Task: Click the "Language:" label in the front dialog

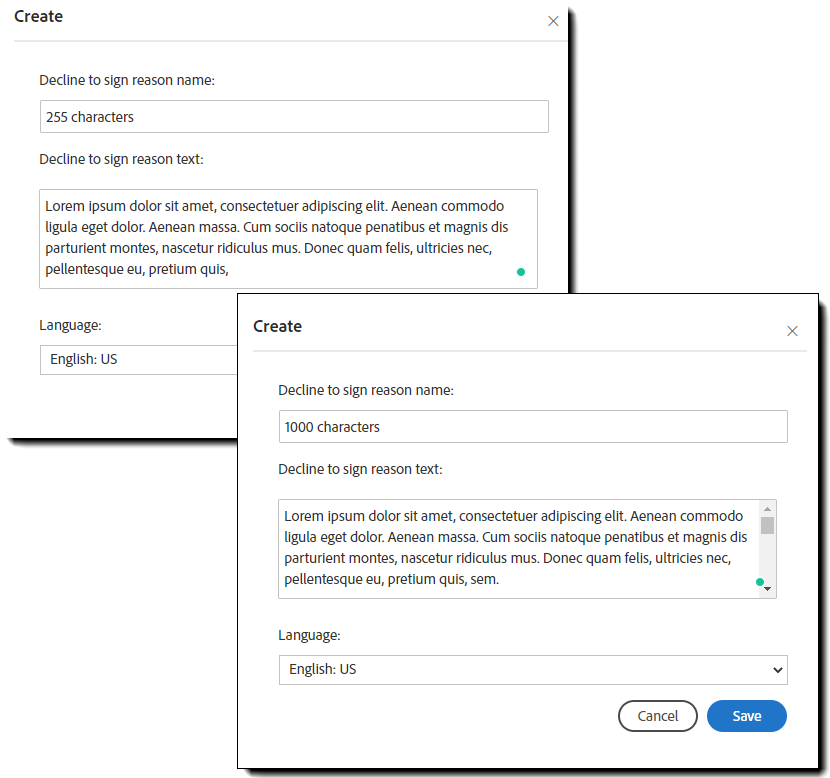Action: click(x=309, y=635)
